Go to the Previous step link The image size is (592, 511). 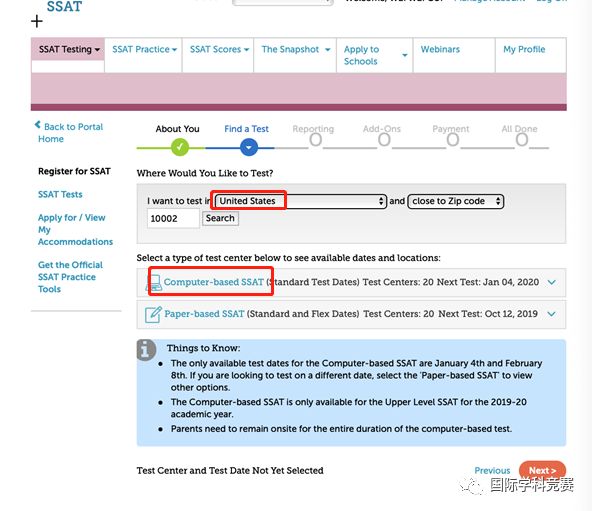click(492, 471)
